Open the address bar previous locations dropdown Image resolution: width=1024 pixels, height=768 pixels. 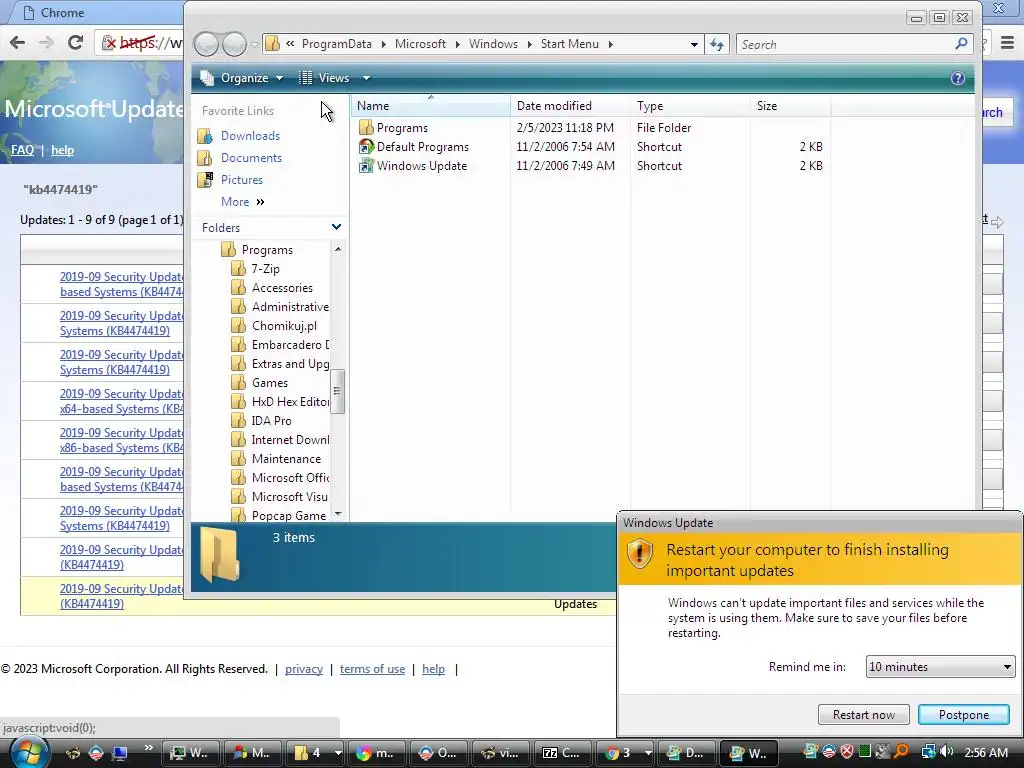694,44
